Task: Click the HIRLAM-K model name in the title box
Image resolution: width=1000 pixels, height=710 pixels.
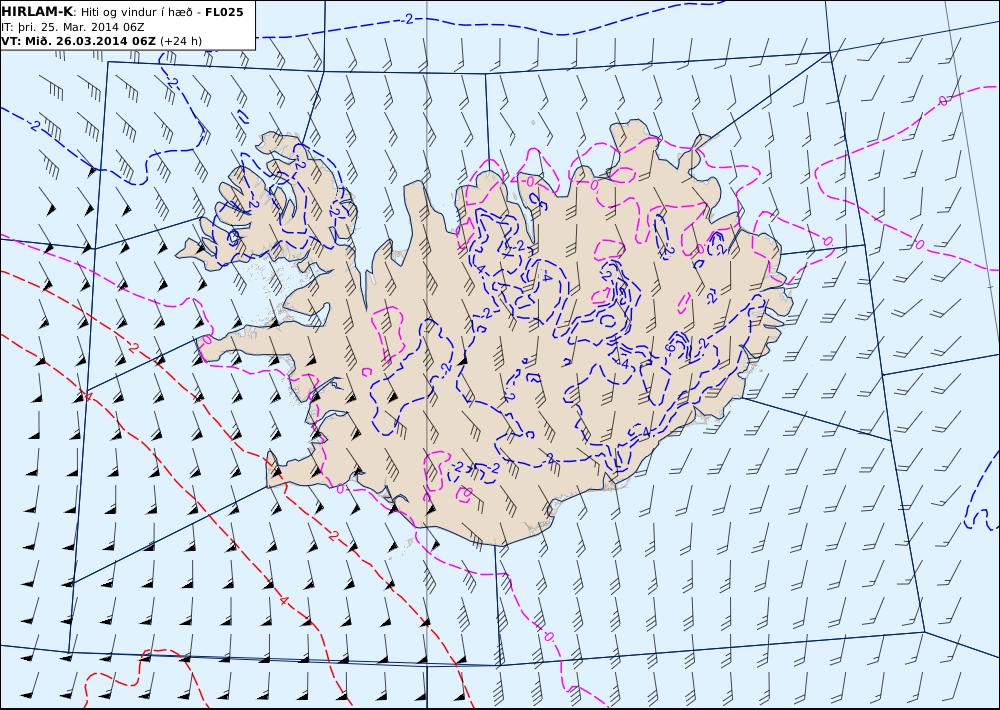Action: [x=38, y=11]
